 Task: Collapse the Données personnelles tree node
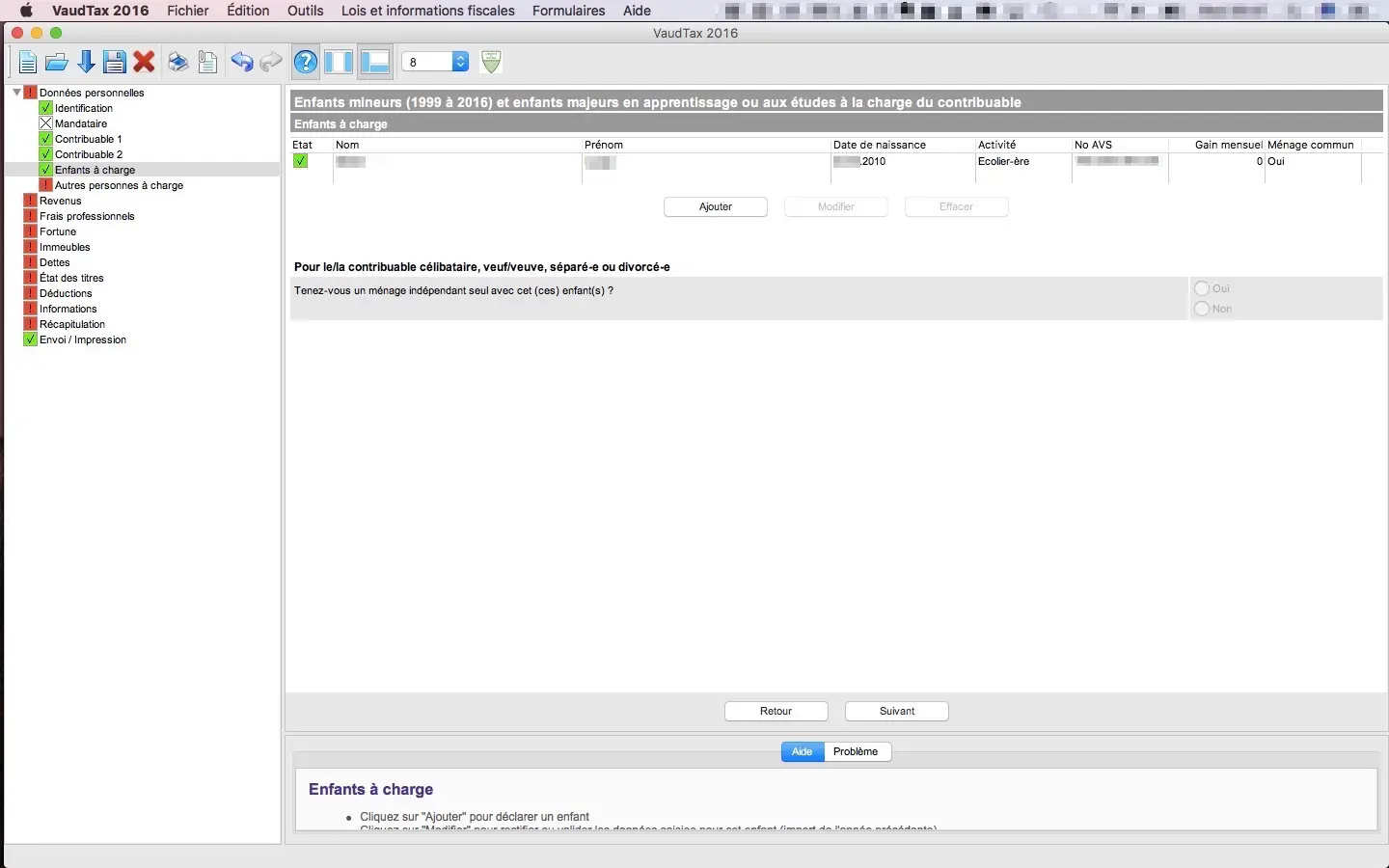(16, 93)
